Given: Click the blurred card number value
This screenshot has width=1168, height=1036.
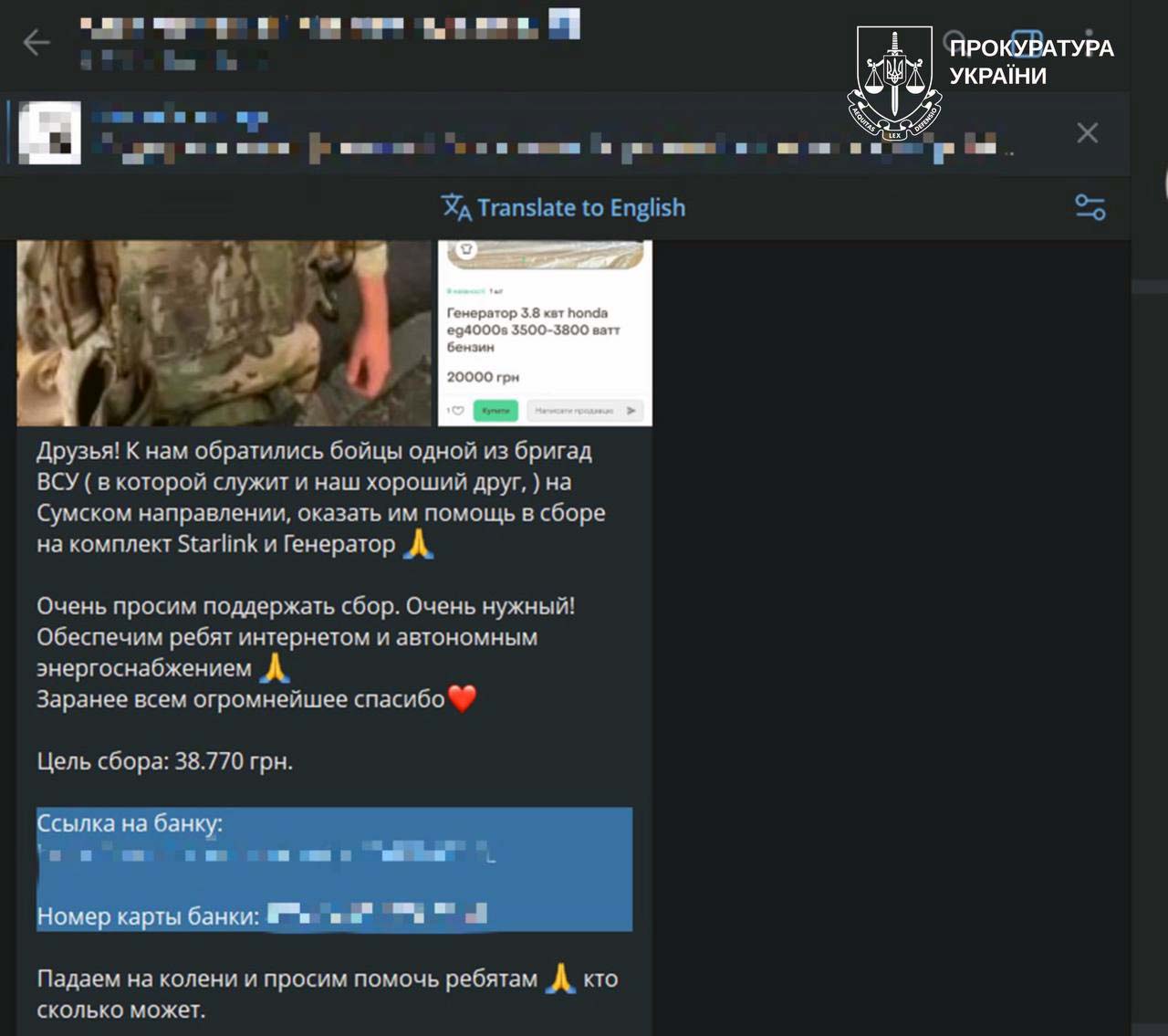Looking at the screenshot, I should click(377, 913).
